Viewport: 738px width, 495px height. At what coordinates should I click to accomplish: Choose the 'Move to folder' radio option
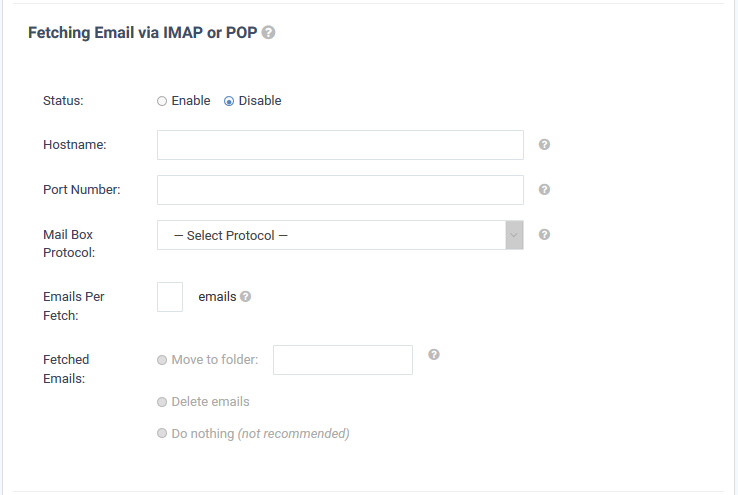162,360
